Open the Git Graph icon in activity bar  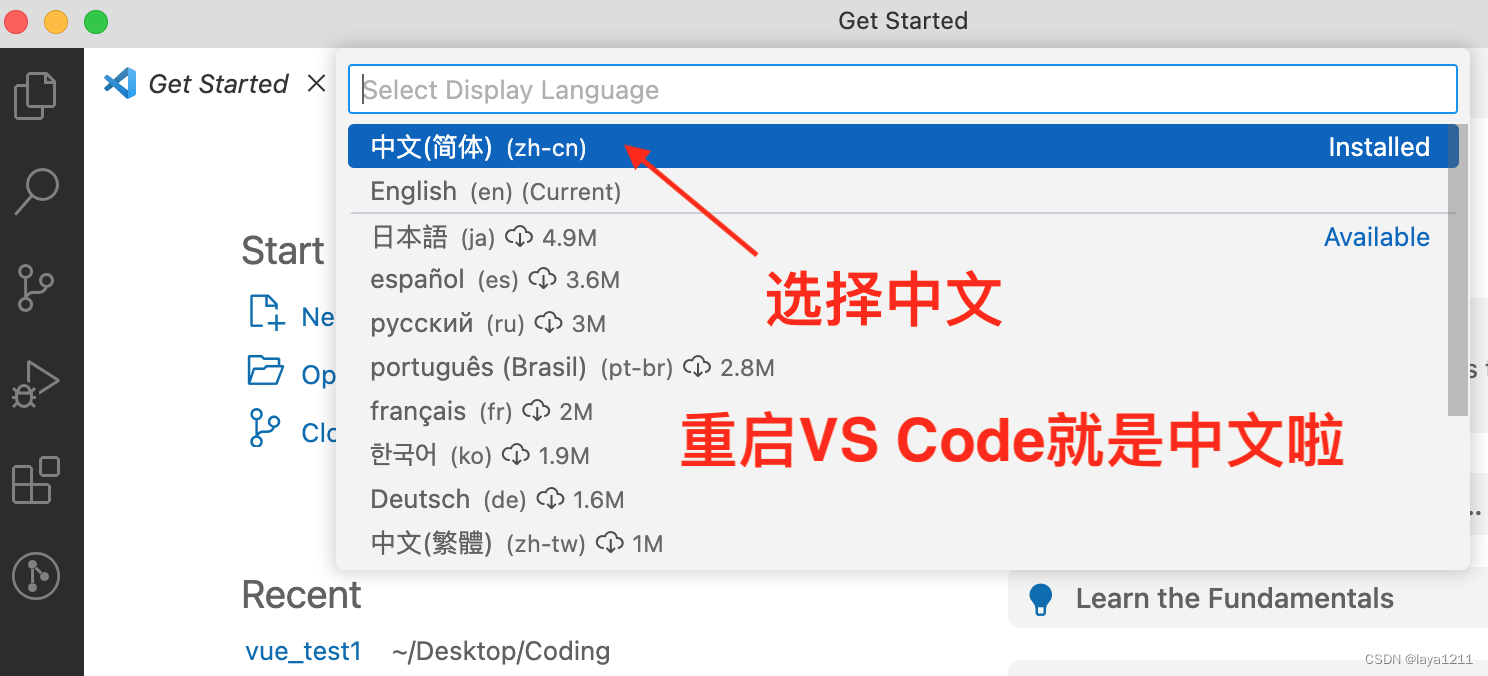pyautogui.click(x=36, y=576)
